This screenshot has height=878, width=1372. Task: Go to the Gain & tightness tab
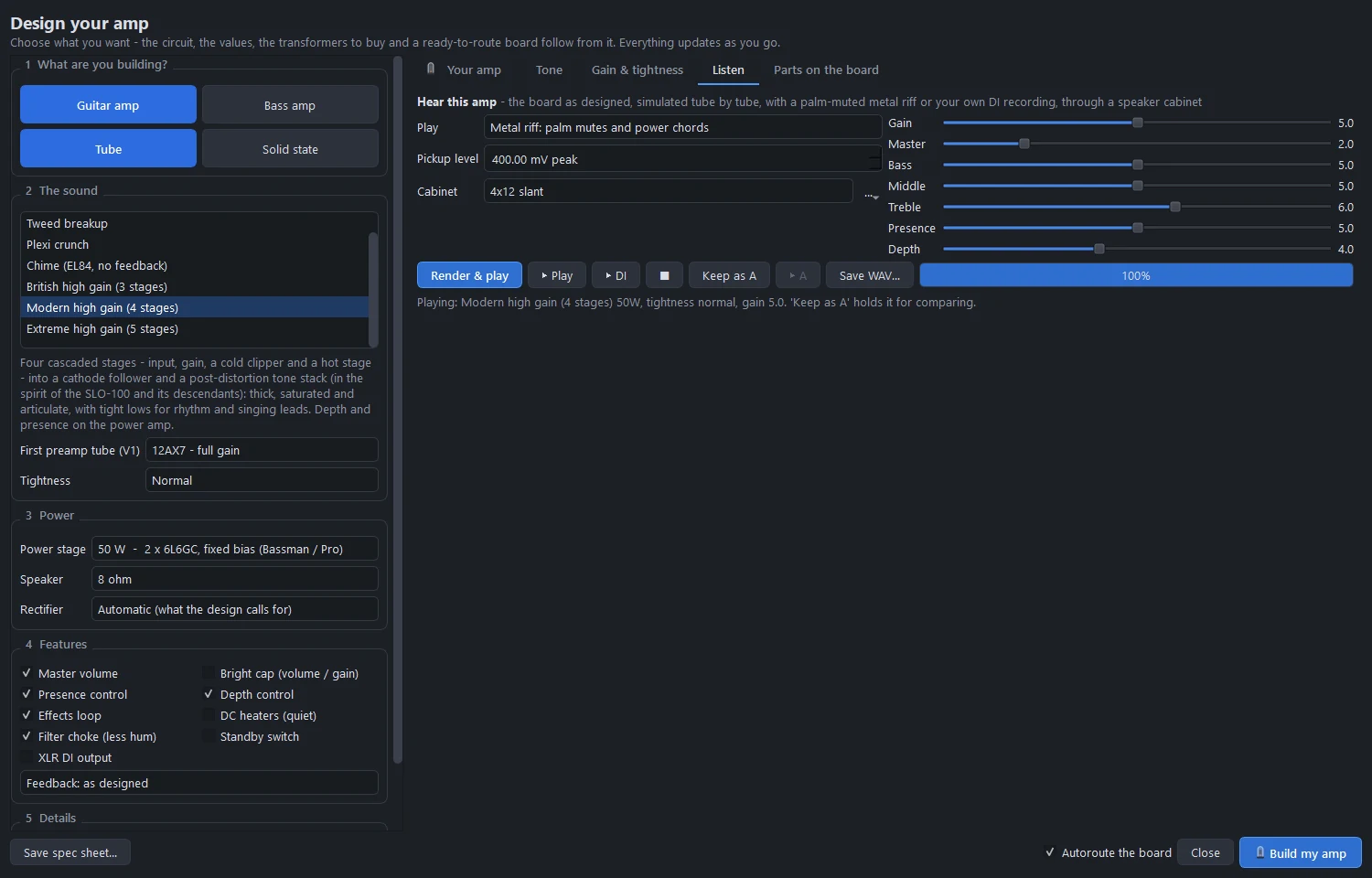click(x=638, y=70)
